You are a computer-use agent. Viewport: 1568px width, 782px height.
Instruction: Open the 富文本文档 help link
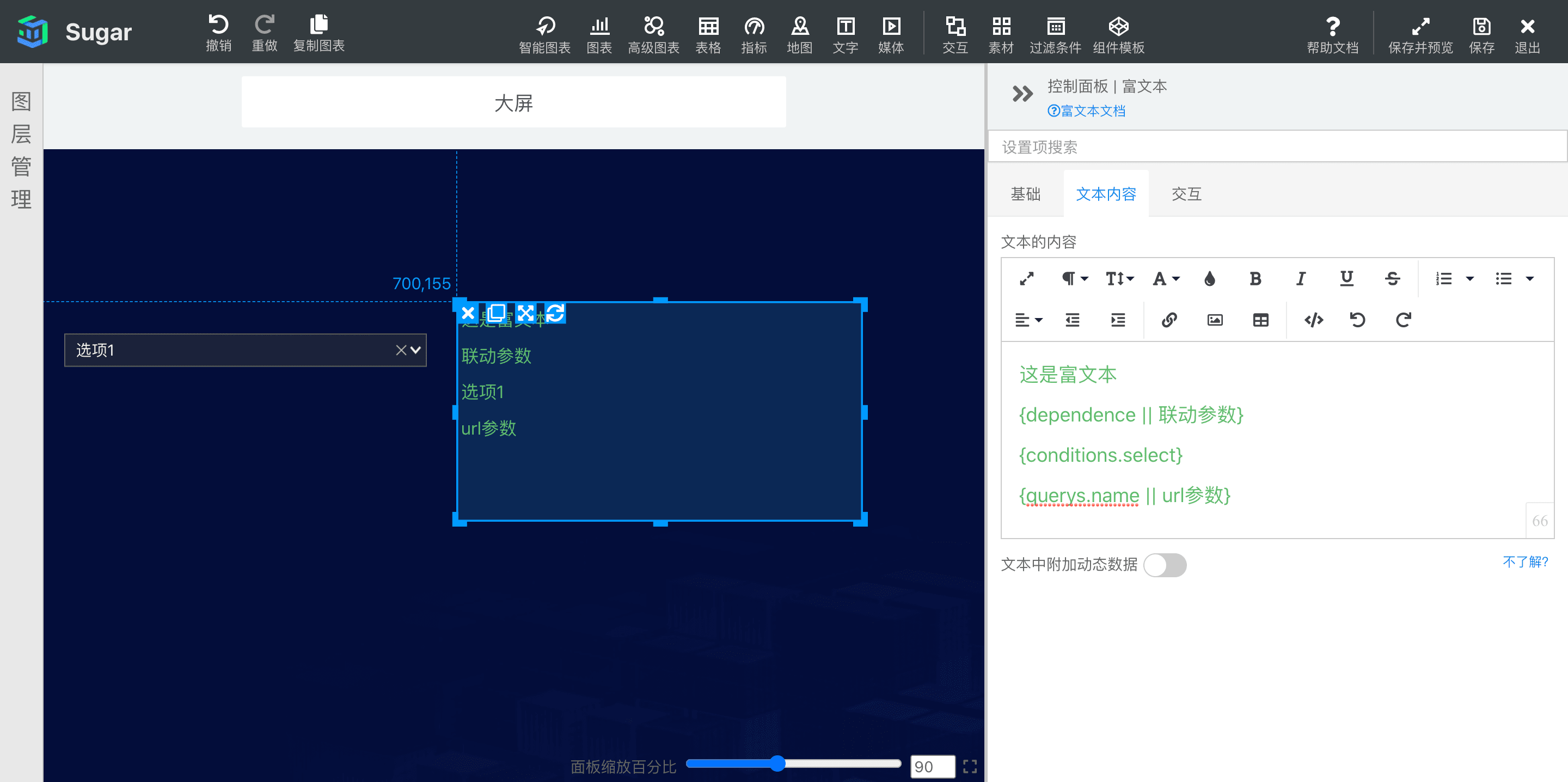[1087, 111]
